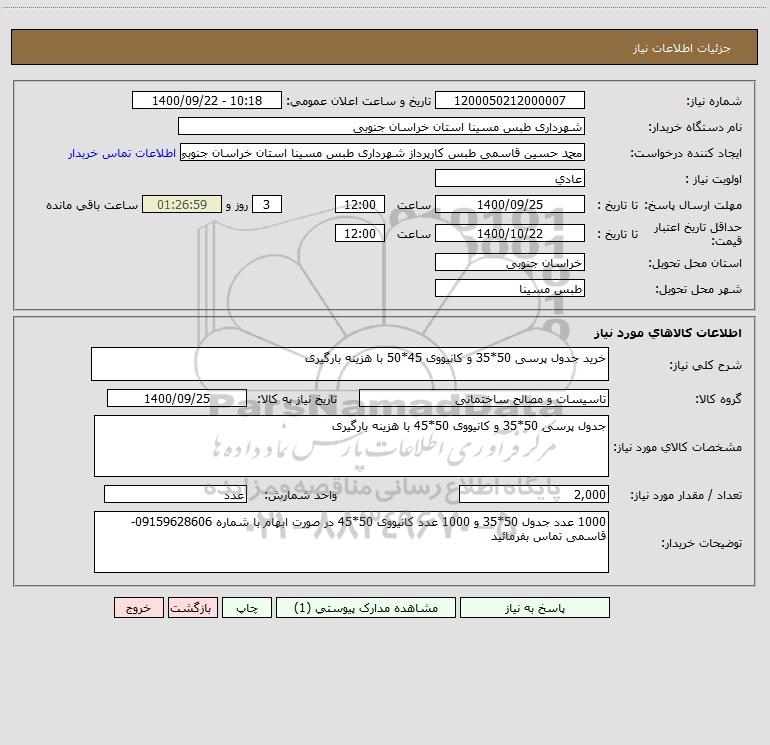The height and width of the screenshot is (745, 770).
Task: Open اطلاعات تماس خریدار link
Action: pyautogui.click(x=122, y=153)
